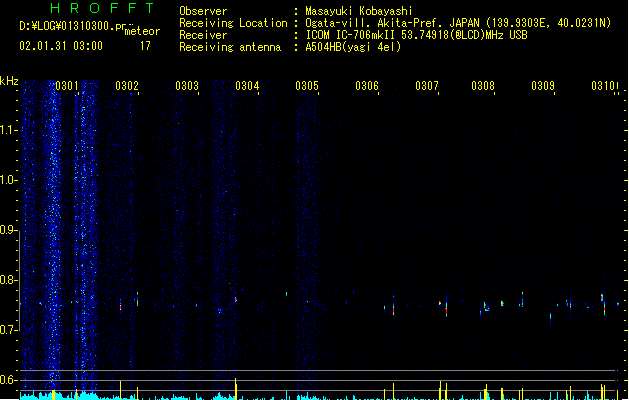
Task: Click the 0.8 kHz axis label
Action: 8,280
